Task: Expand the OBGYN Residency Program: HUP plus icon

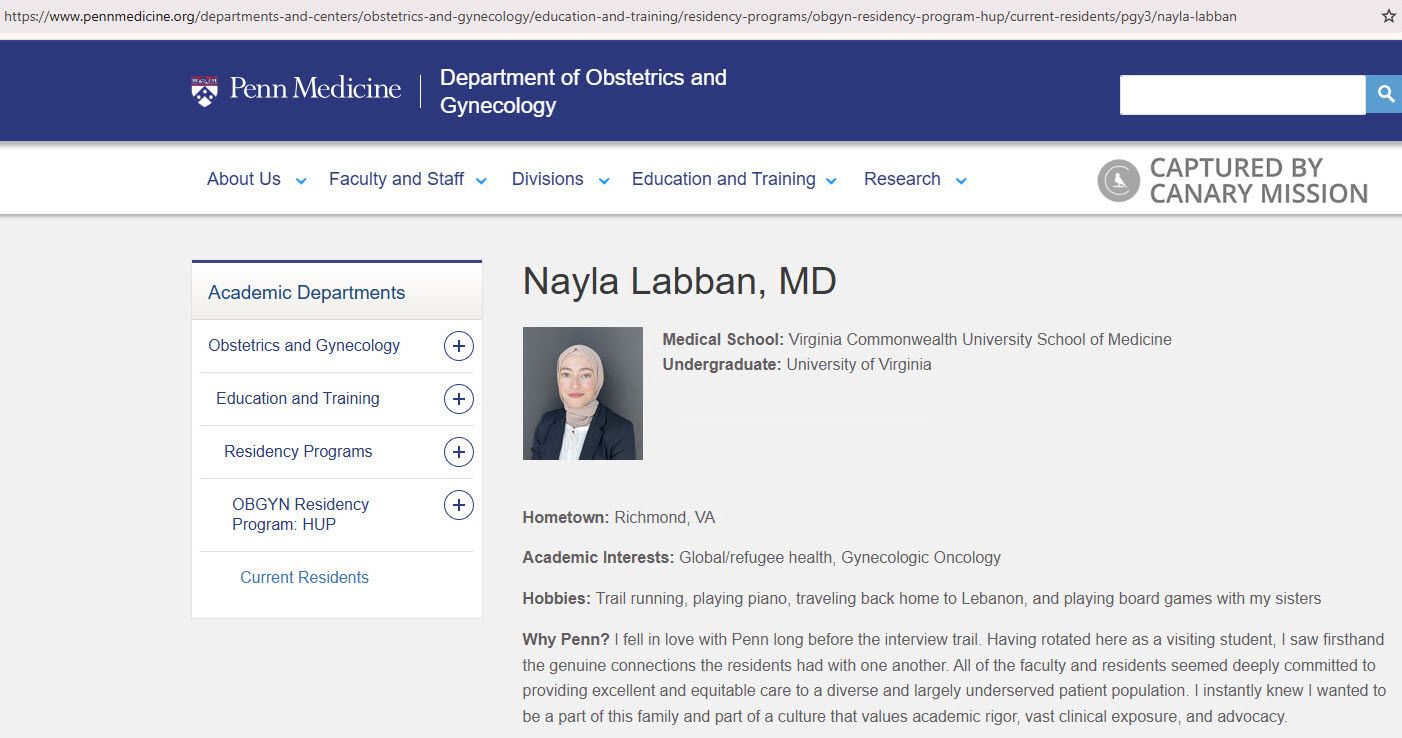Action: click(x=458, y=504)
